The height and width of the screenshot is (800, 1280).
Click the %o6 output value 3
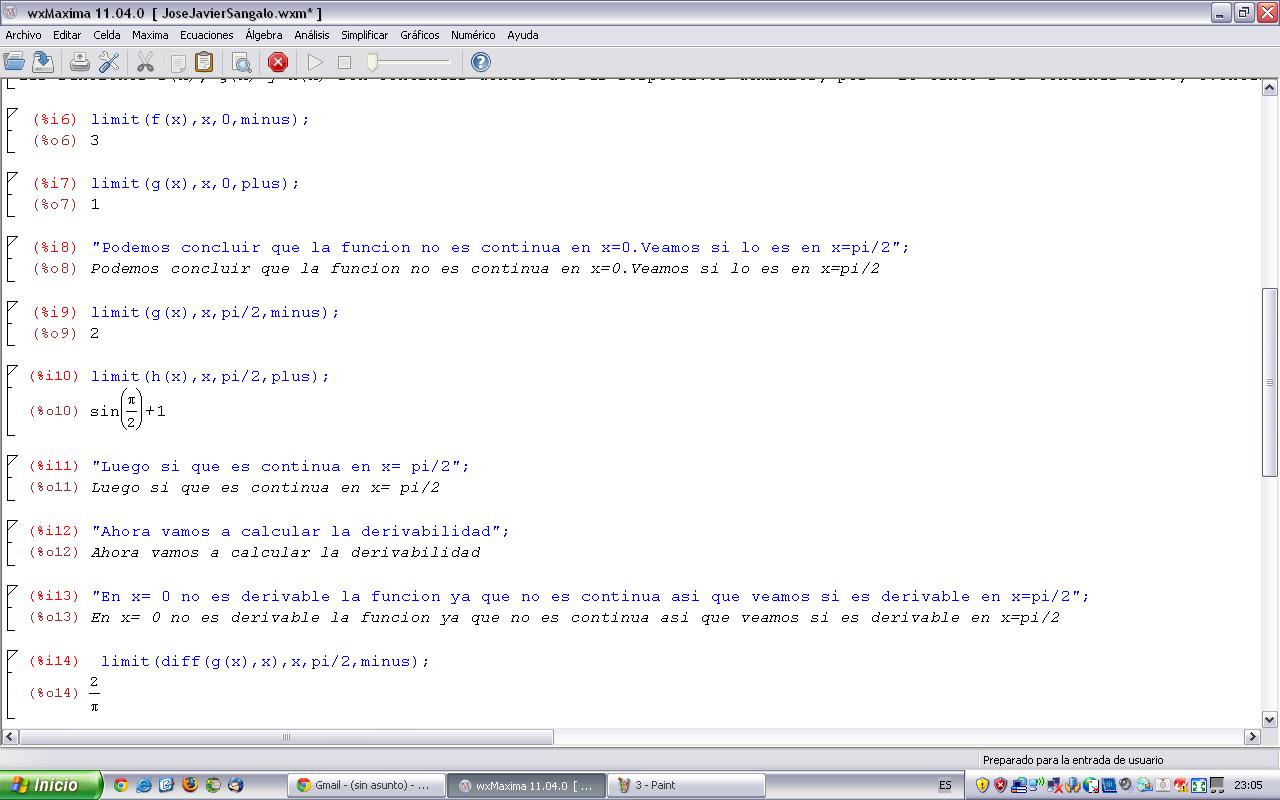pyautogui.click(x=95, y=141)
